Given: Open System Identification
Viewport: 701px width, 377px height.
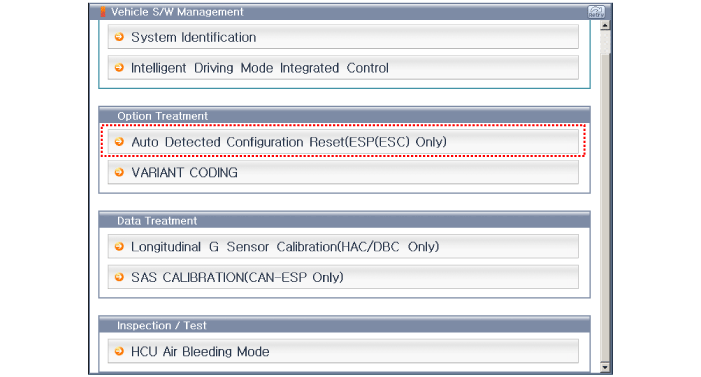Looking at the screenshot, I should tap(343, 37).
